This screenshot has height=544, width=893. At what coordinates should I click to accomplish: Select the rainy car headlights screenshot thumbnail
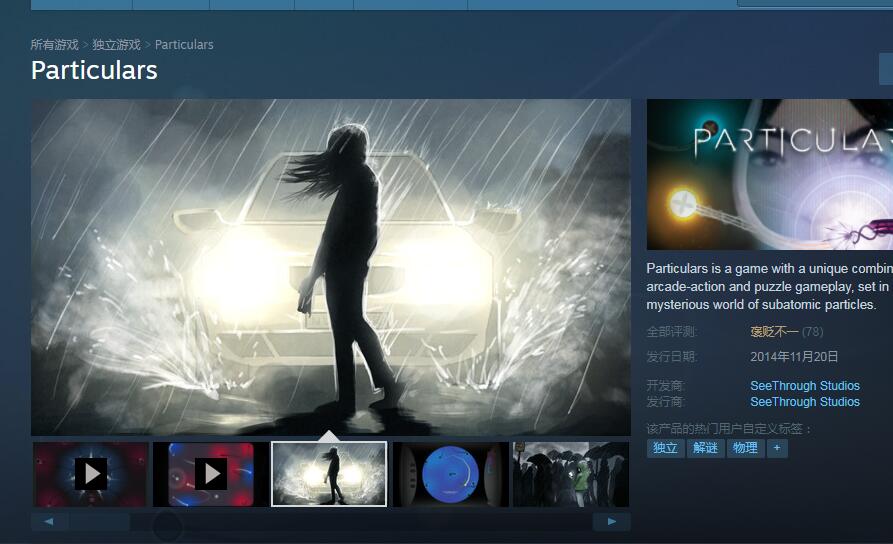click(x=329, y=474)
